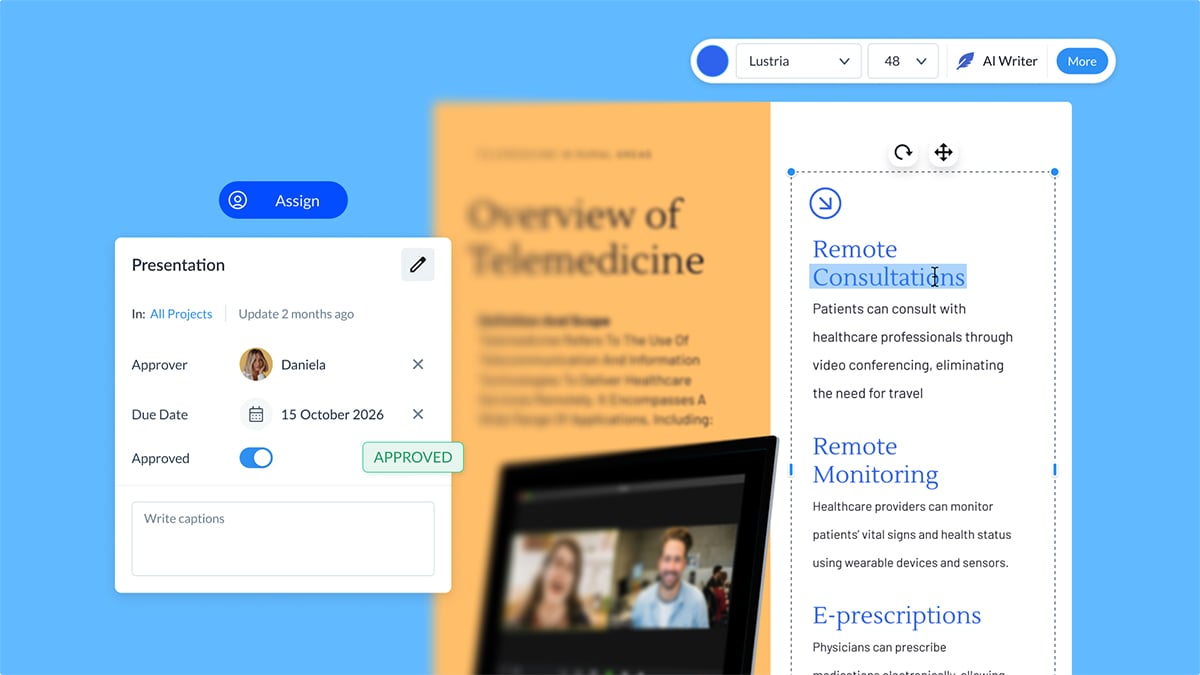This screenshot has height=675, width=1200.
Task: Click the More button in the toolbar
Action: pos(1081,61)
